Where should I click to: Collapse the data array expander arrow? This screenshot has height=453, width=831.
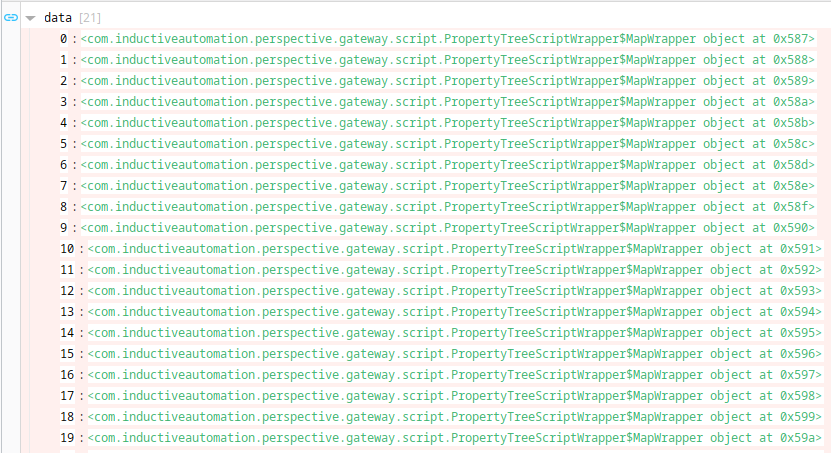pos(30,19)
